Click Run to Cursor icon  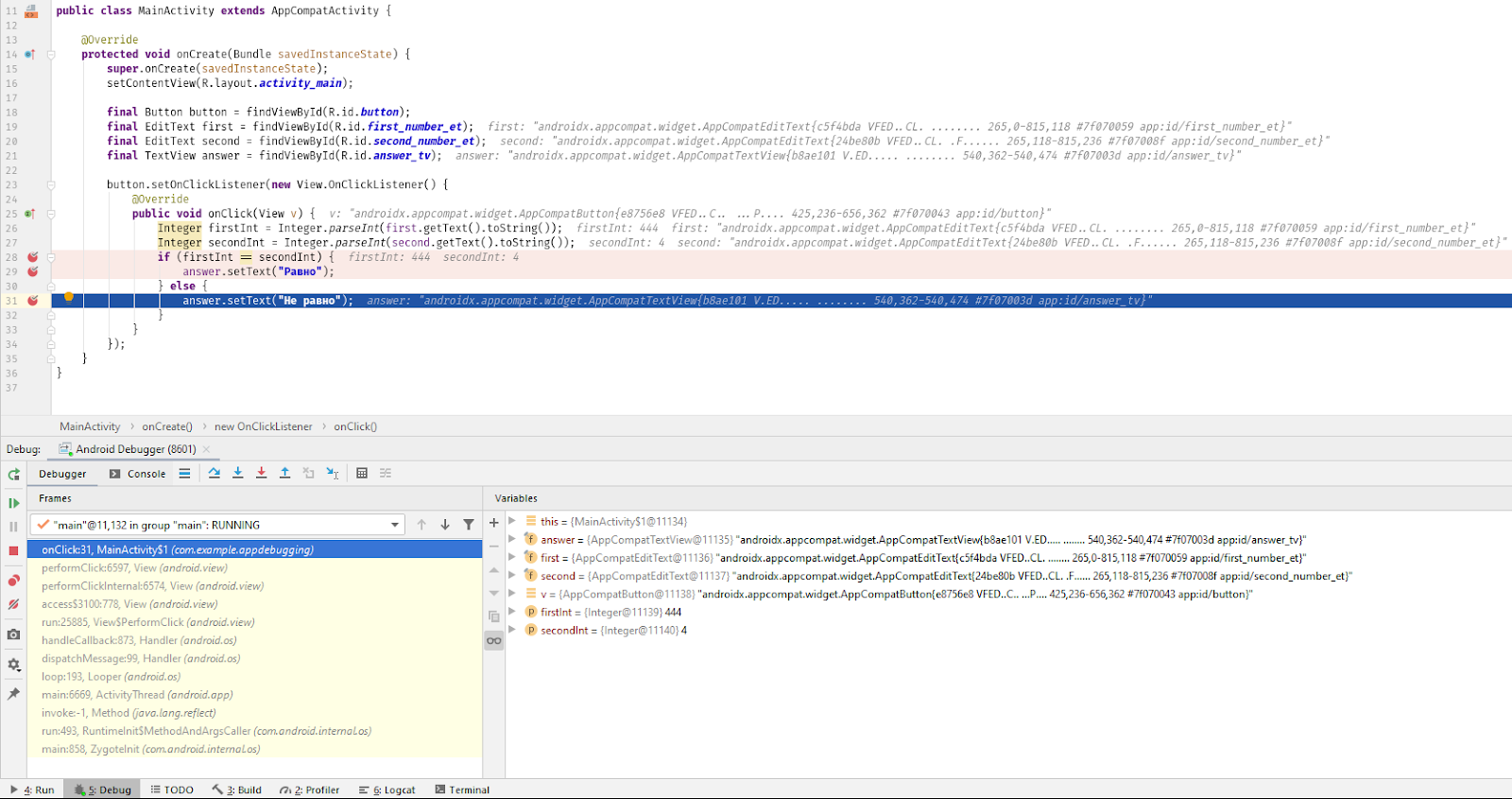coord(333,473)
